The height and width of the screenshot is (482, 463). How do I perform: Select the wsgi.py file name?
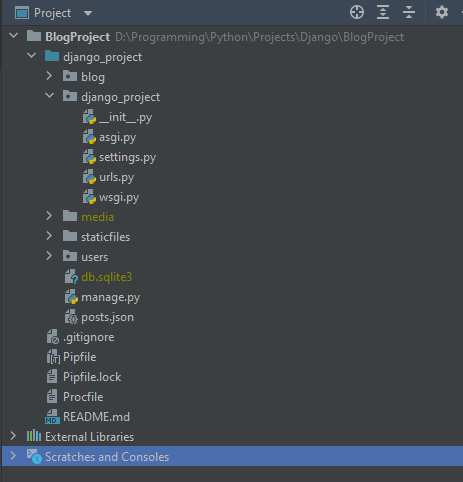tap(119, 198)
